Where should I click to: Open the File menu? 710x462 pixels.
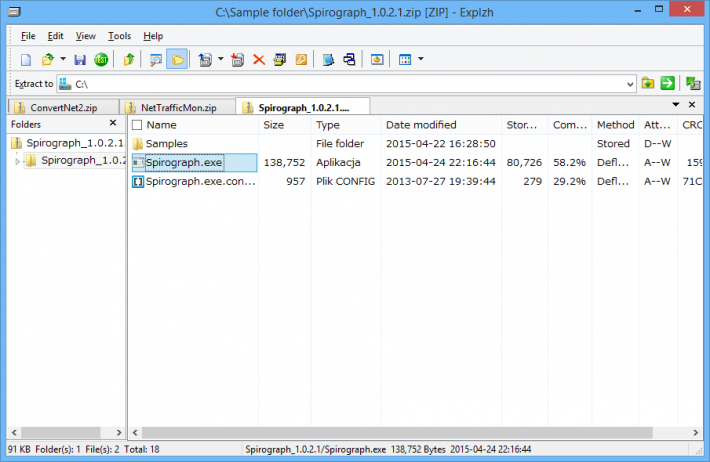pyautogui.click(x=28, y=36)
